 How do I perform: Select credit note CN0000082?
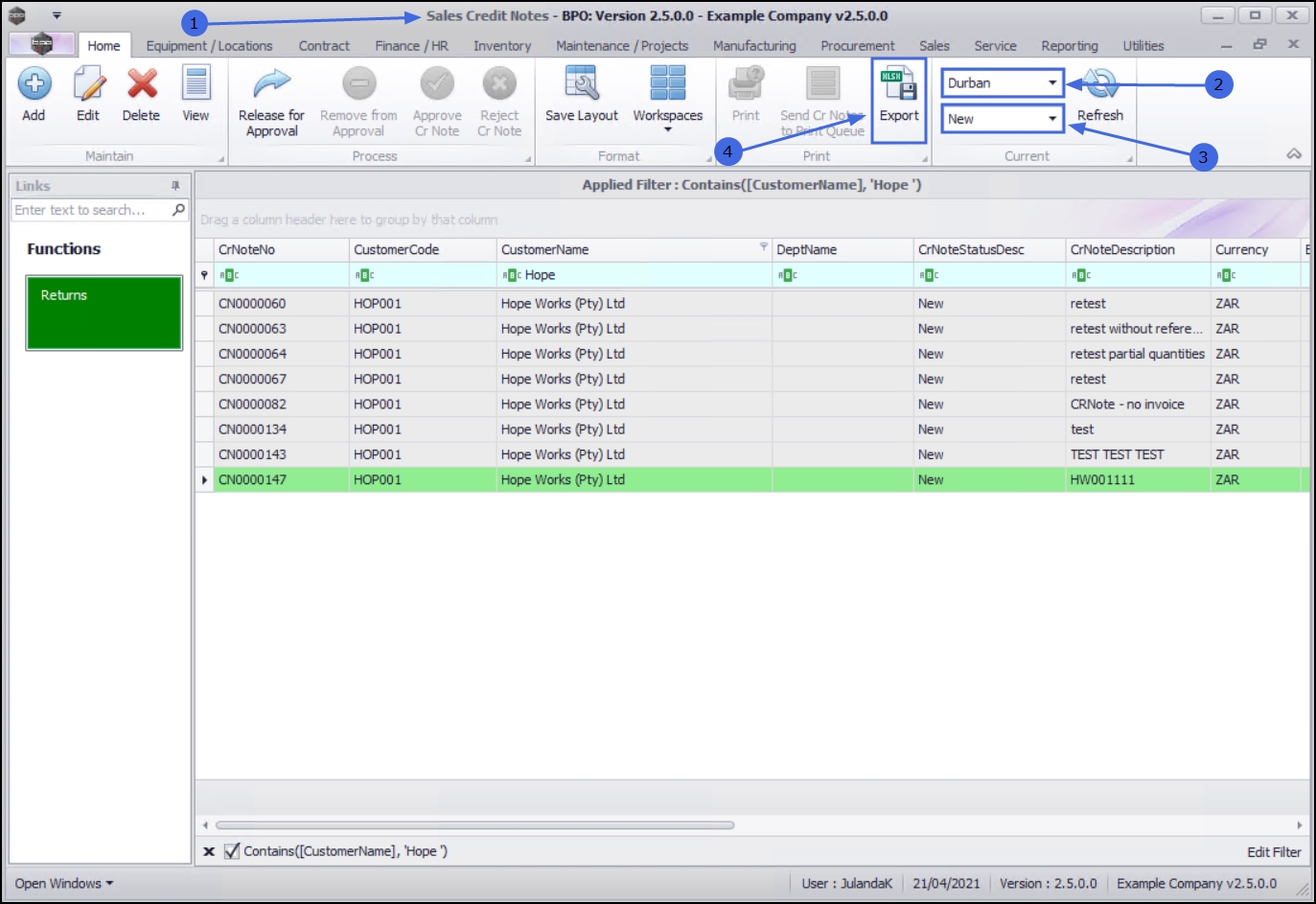pos(252,405)
